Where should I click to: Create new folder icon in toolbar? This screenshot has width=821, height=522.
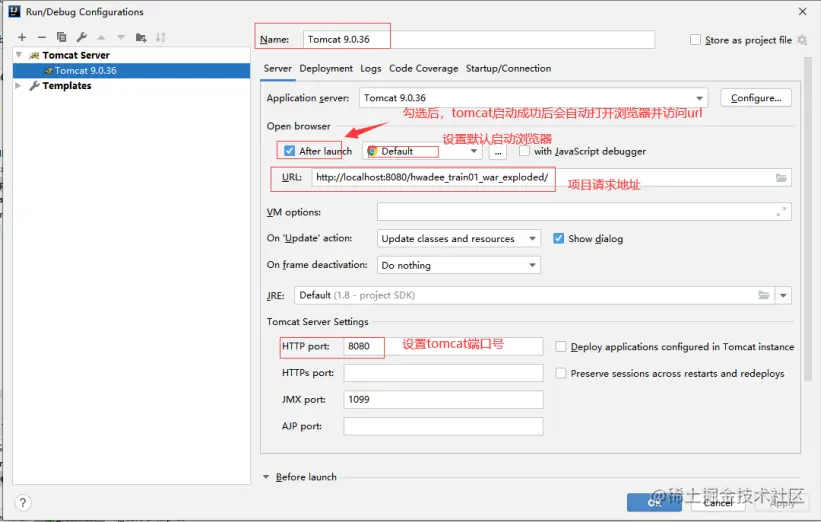(141, 37)
